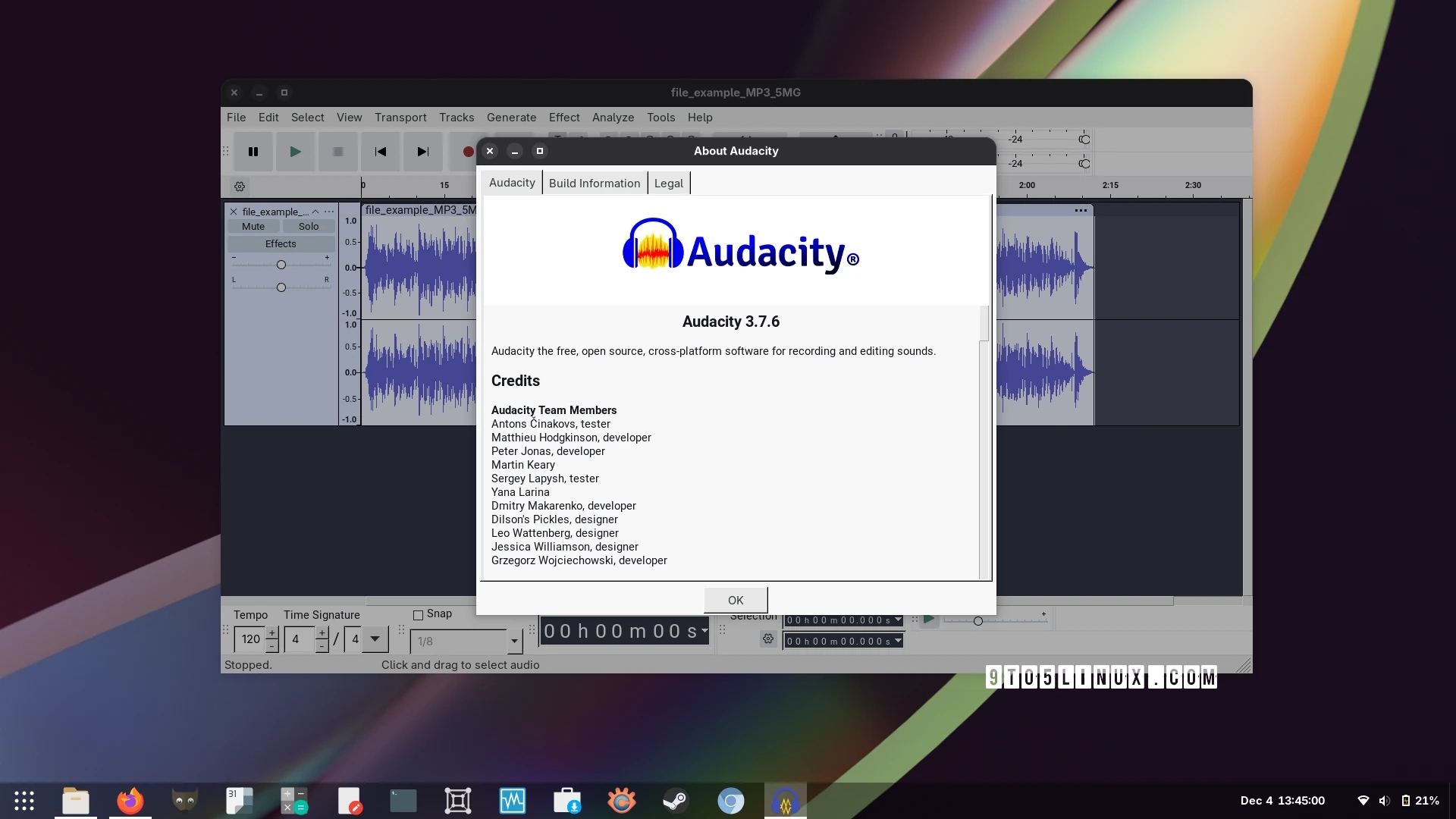1456x819 pixels.
Task: Open the timeline options gear
Action: pos(239,187)
